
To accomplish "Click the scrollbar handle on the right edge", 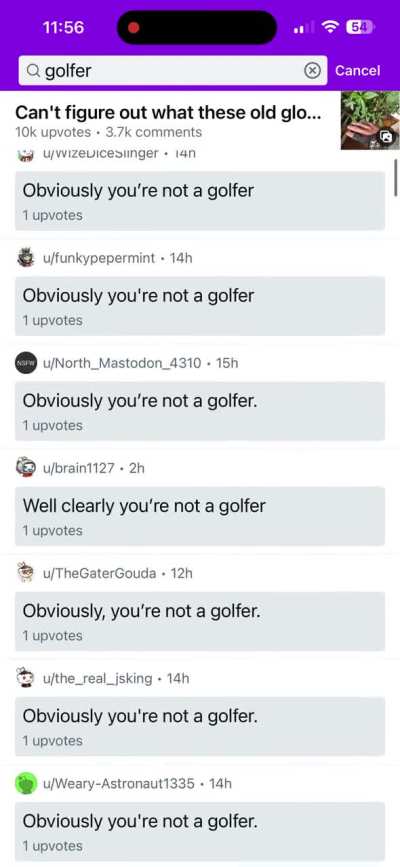I will pos(396,177).
